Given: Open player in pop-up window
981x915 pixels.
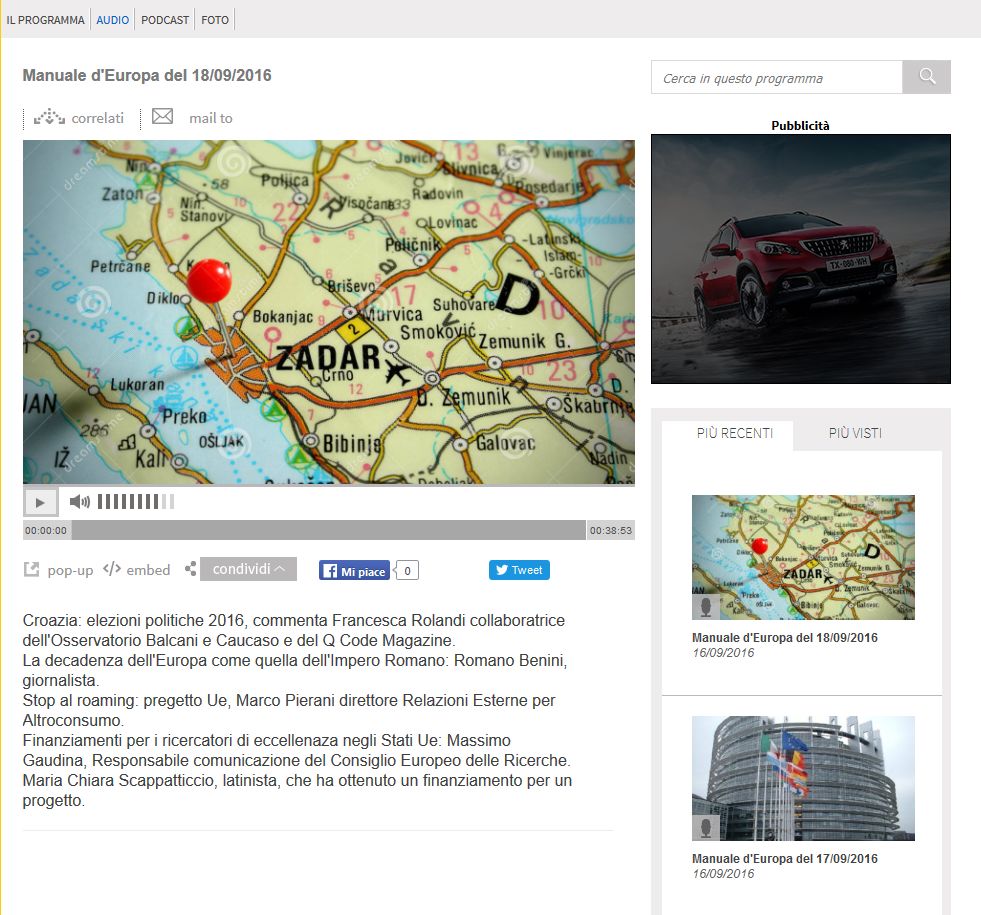Looking at the screenshot, I should click(32, 570).
